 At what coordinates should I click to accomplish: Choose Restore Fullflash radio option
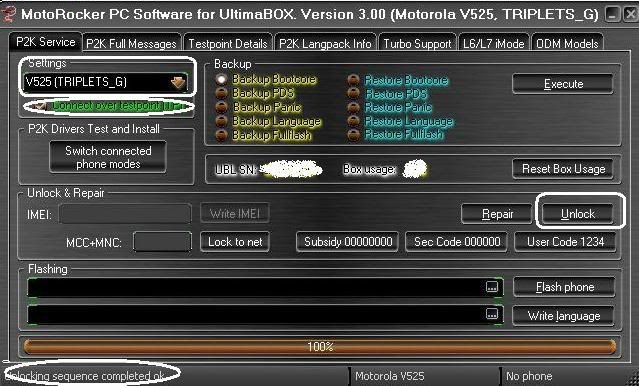click(x=353, y=135)
